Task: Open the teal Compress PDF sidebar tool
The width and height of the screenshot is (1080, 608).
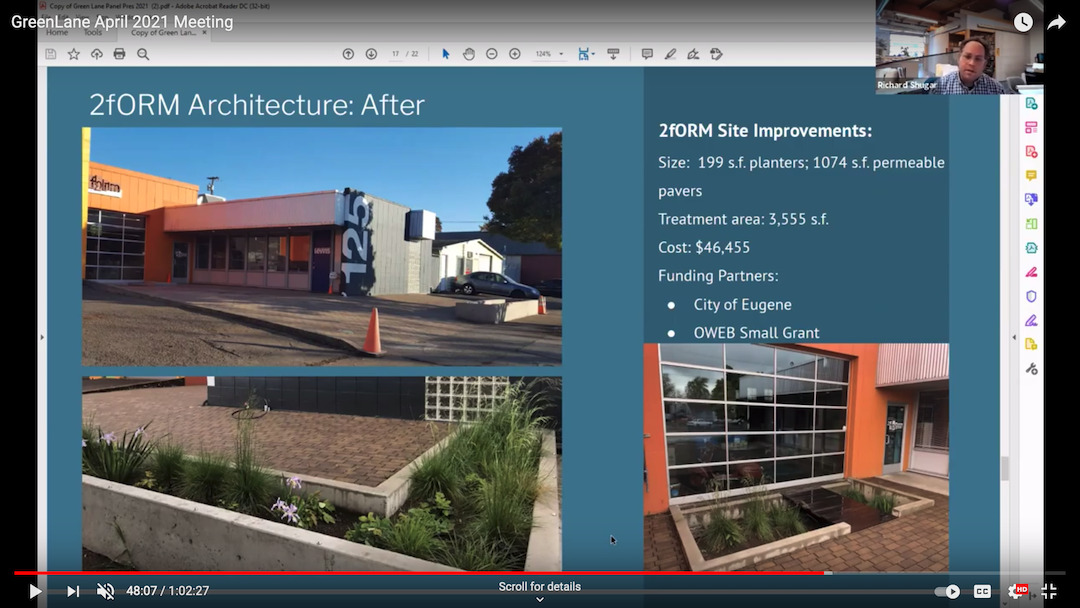Action: tap(1031, 248)
